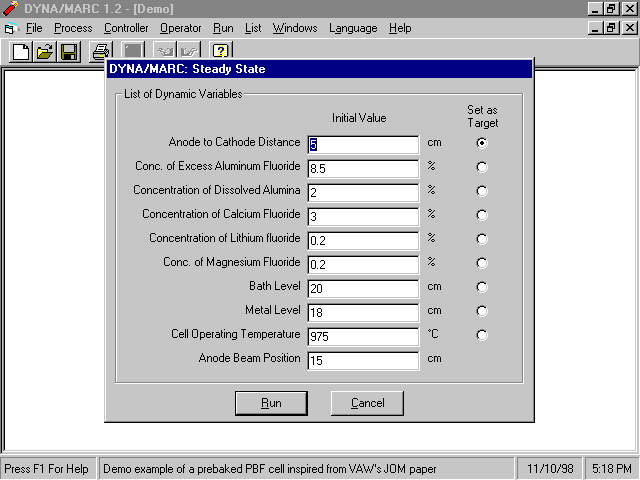Open the Controller menu
Screen dimensions: 640x480
[x=126, y=28]
